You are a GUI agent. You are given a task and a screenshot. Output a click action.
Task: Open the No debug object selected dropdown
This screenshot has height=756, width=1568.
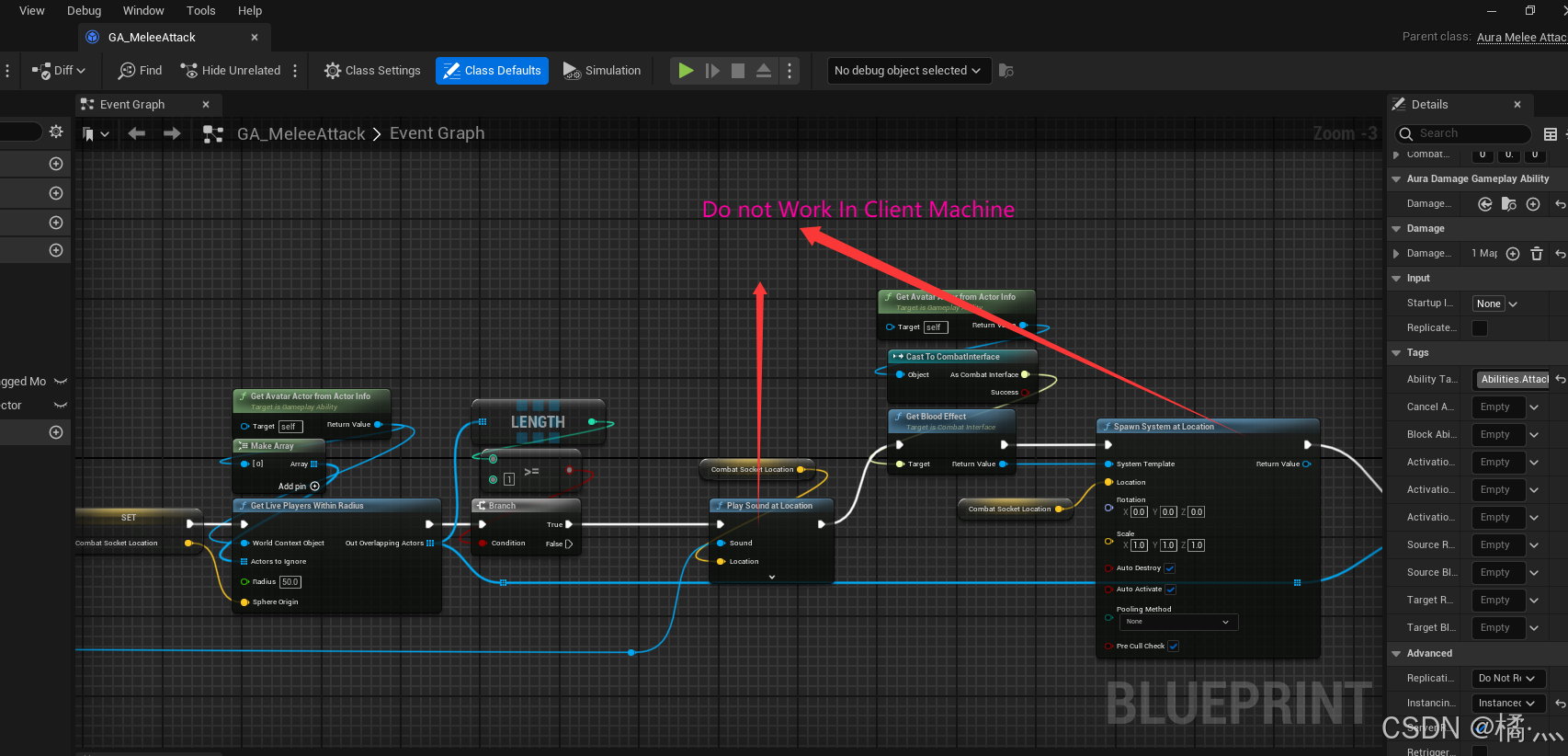point(908,71)
